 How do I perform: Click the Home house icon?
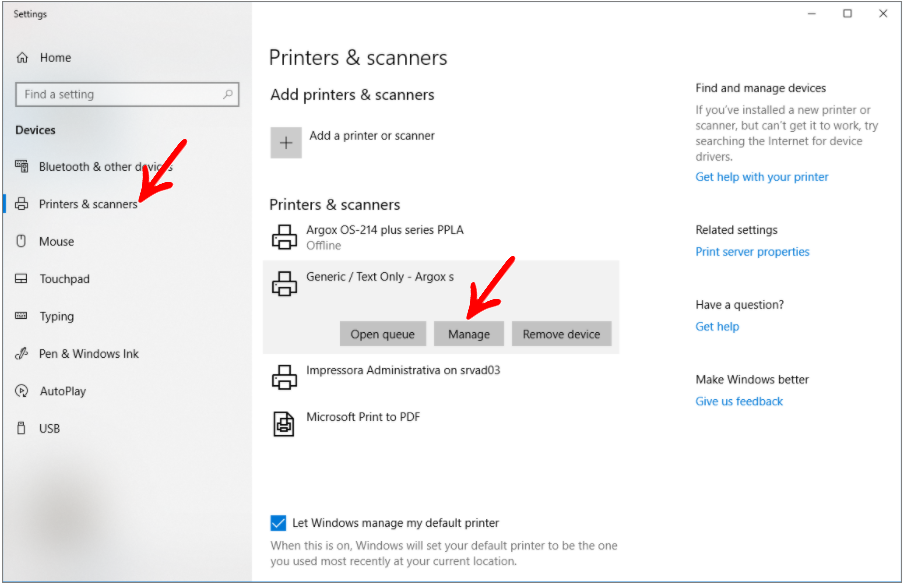click(x=22, y=58)
